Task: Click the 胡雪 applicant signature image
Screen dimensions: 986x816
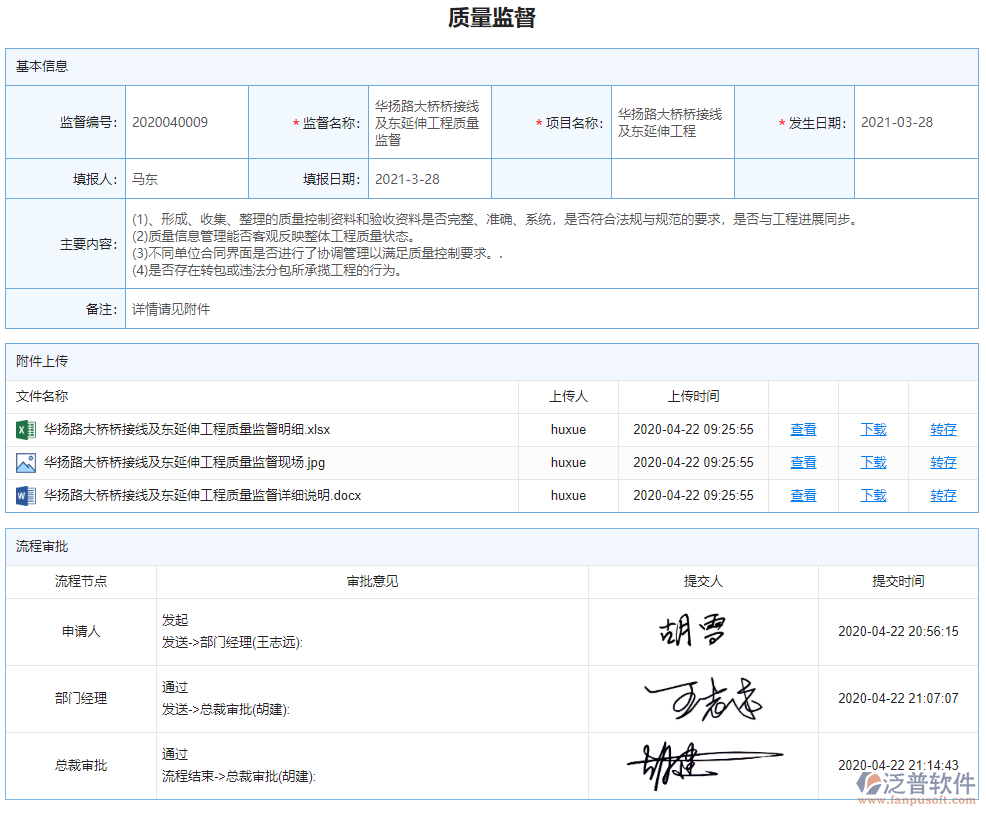Action: tap(692, 631)
